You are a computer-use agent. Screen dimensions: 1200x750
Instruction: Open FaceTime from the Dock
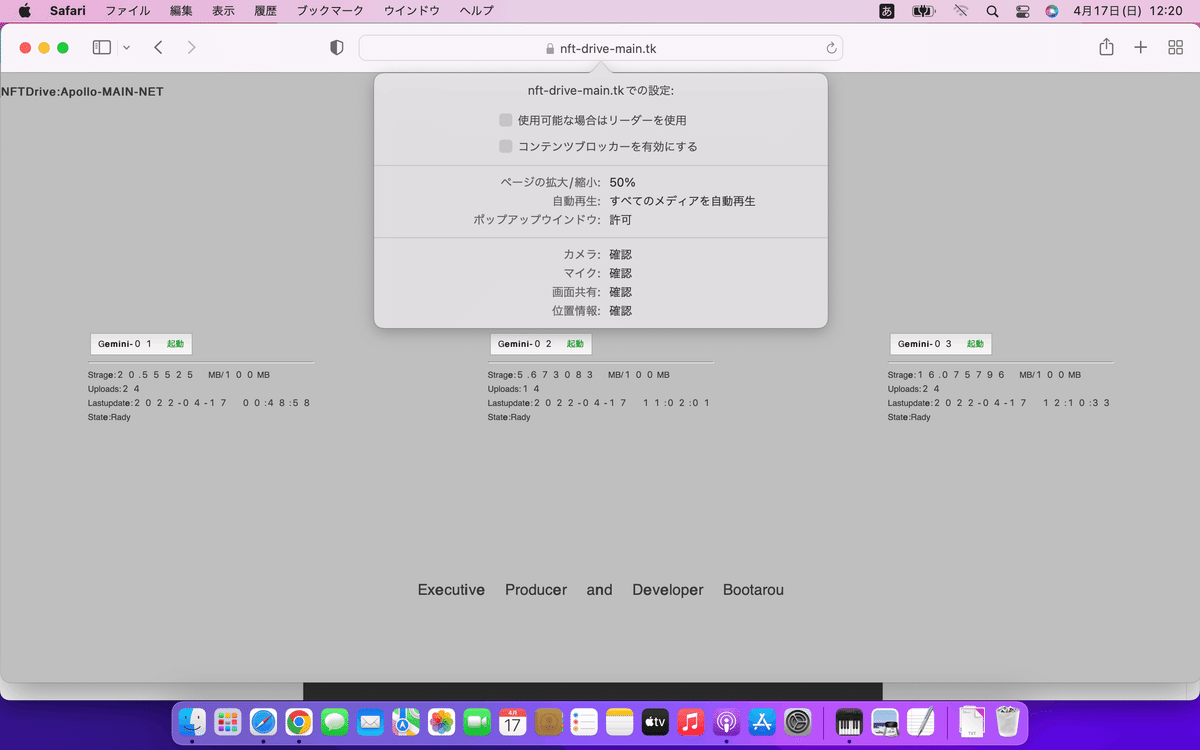click(x=477, y=721)
